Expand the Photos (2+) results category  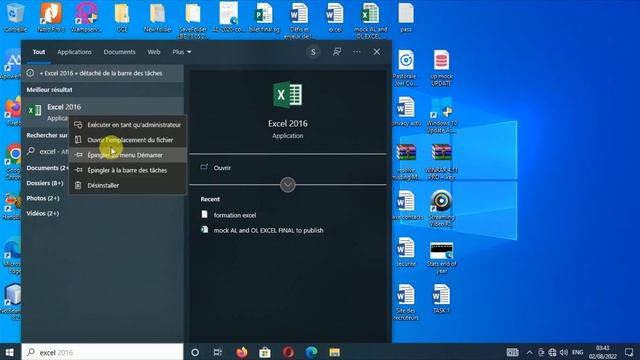coord(43,198)
